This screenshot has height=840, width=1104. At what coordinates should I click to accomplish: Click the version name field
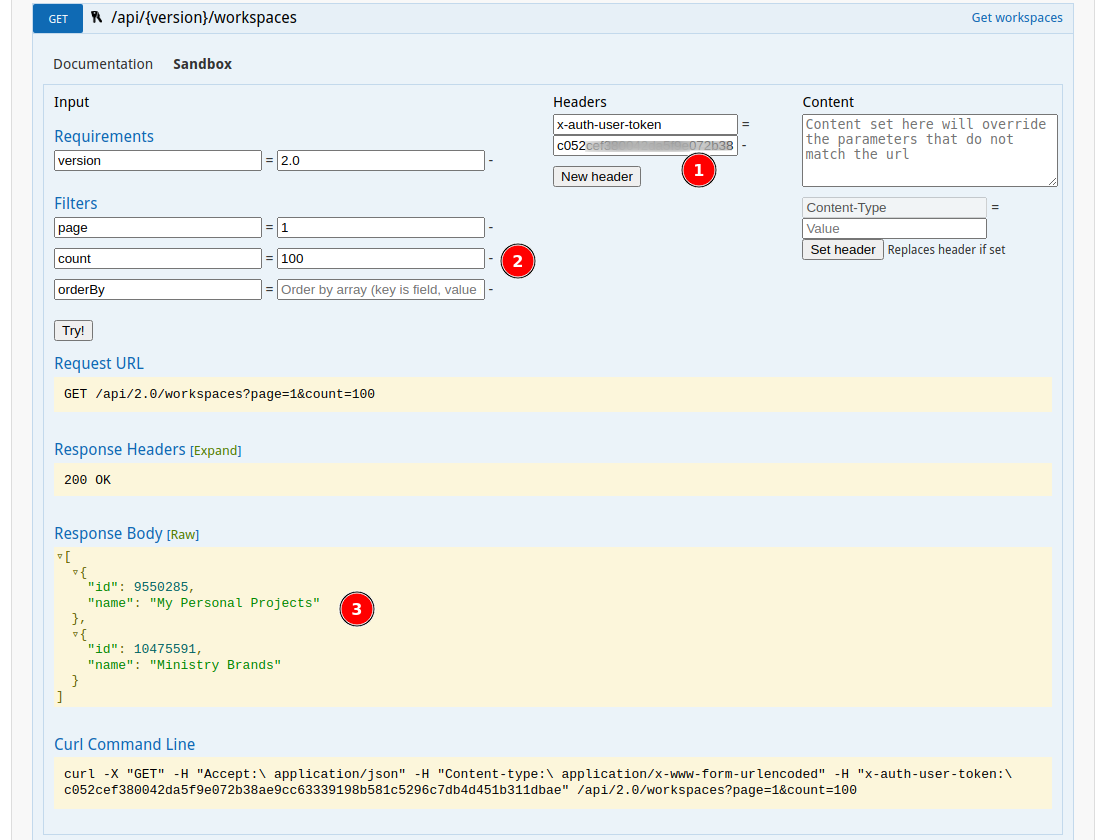tap(158, 161)
